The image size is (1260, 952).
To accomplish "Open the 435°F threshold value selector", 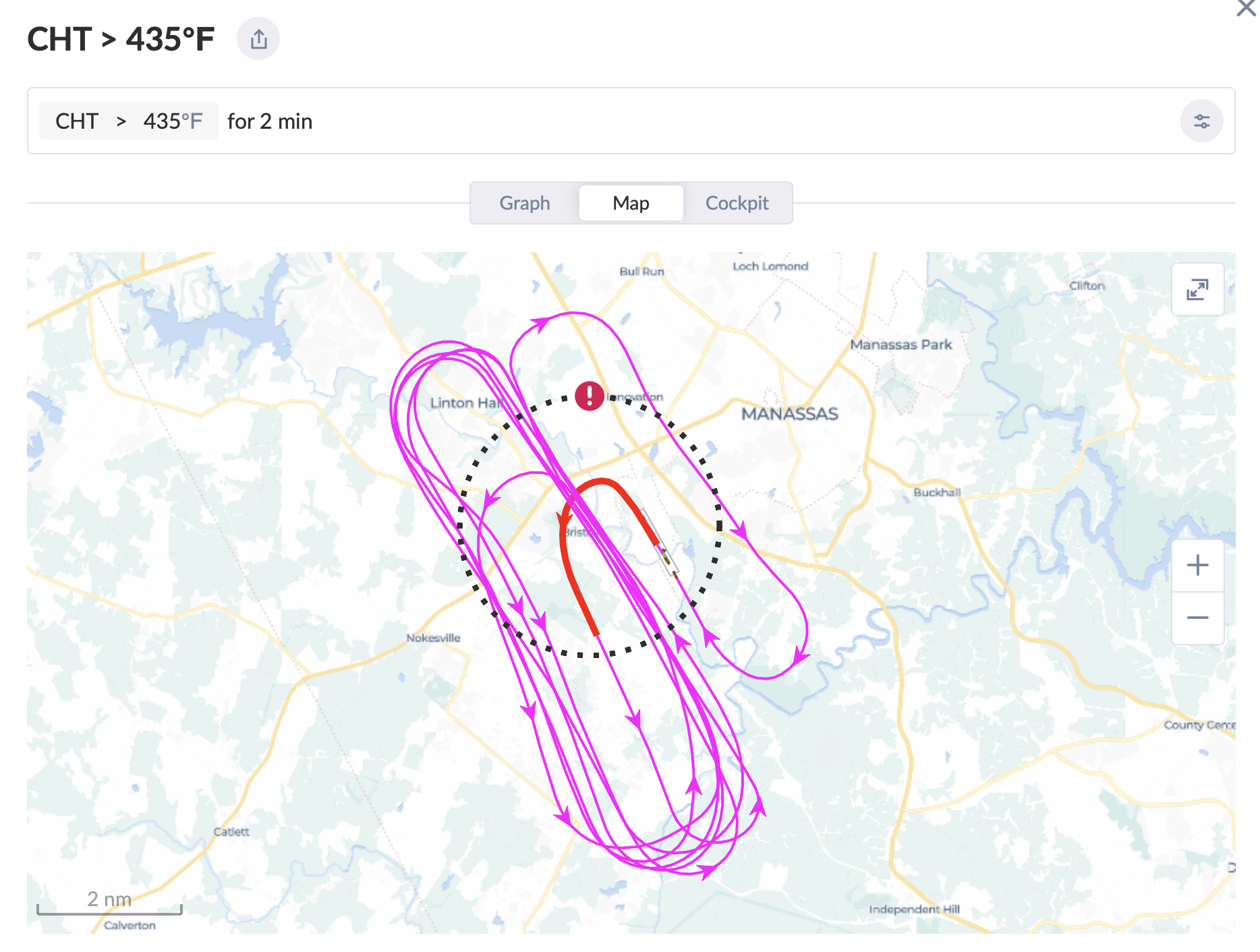I will point(173,121).
